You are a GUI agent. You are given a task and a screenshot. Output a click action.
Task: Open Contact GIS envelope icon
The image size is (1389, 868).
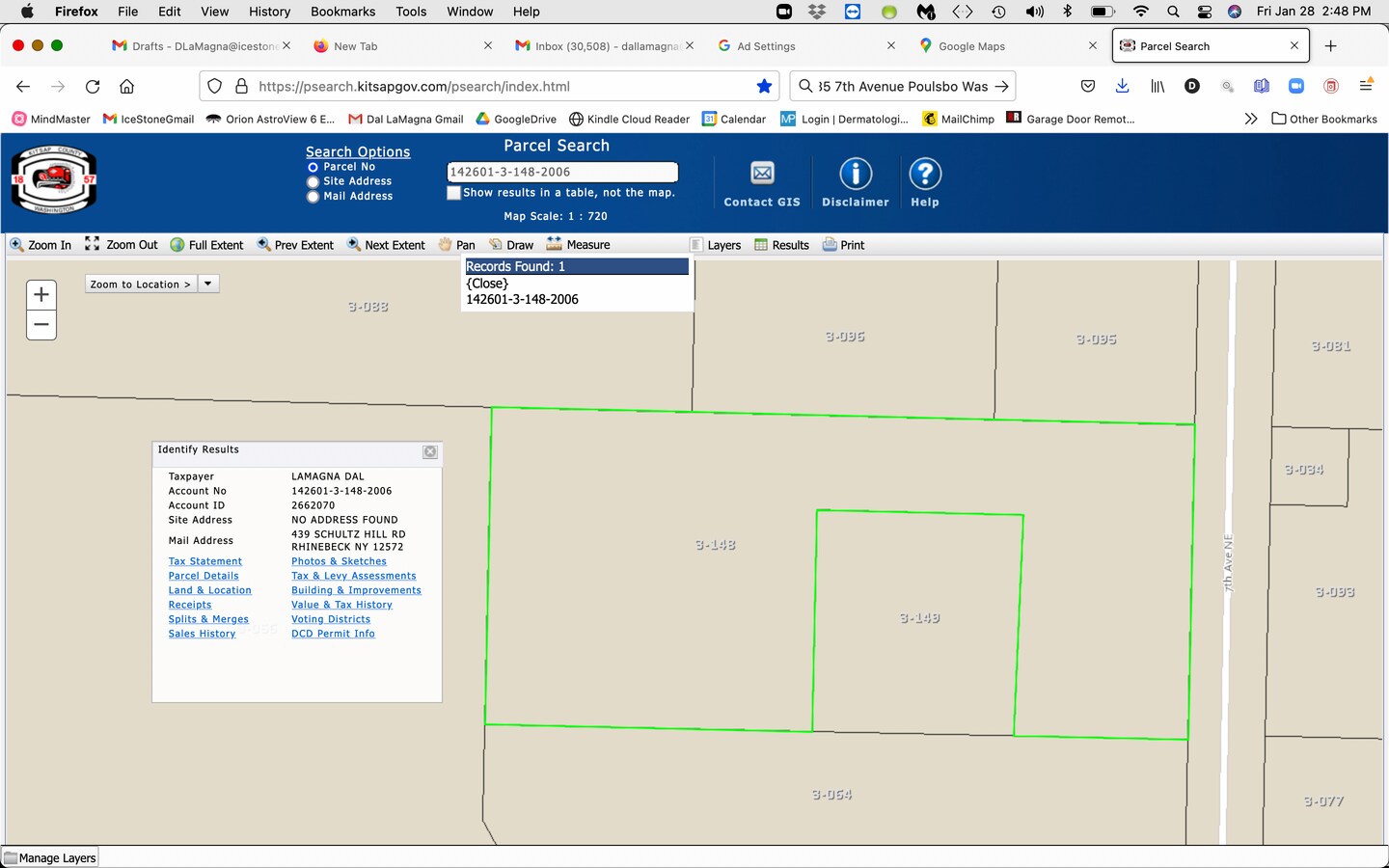pos(762,174)
